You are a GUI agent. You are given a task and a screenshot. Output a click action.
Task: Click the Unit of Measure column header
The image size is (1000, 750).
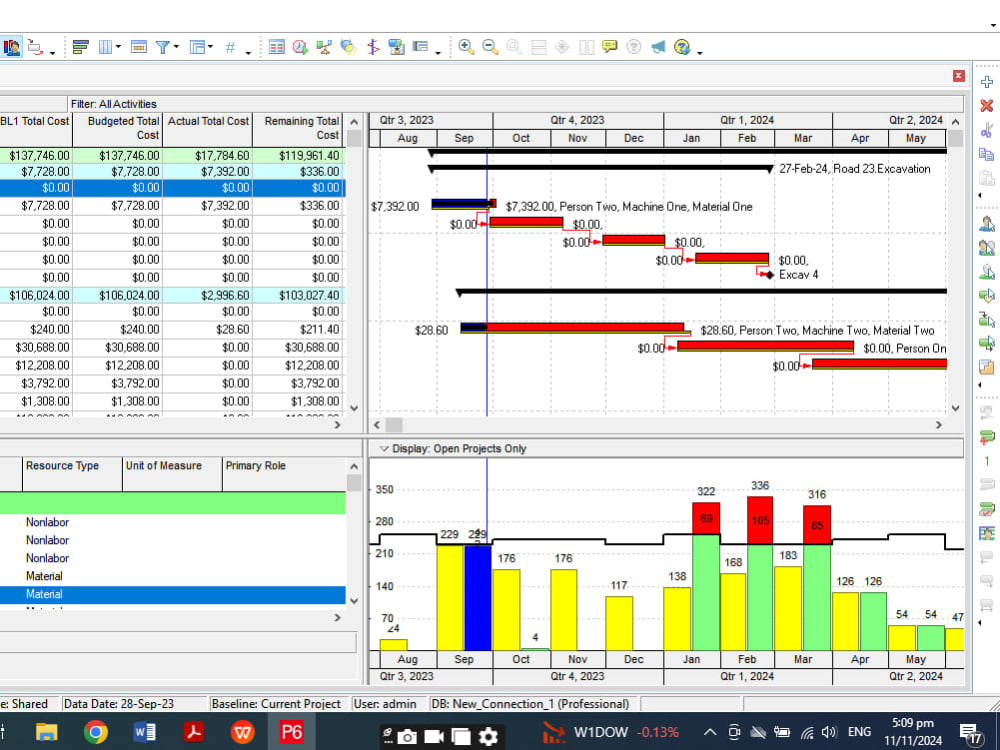pos(172,474)
